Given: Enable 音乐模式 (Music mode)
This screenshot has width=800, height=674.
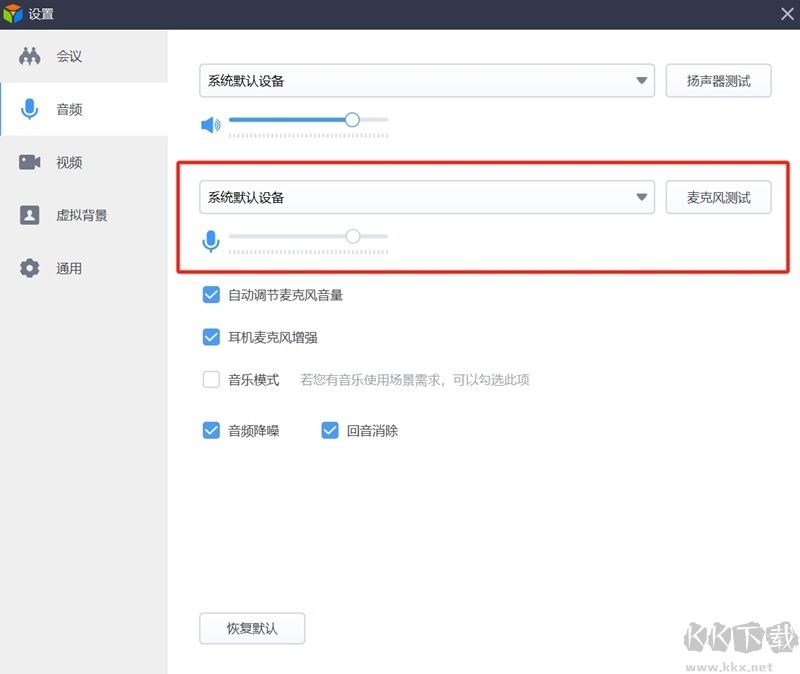Looking at the screenshot, I should click(x=211, y=379).
